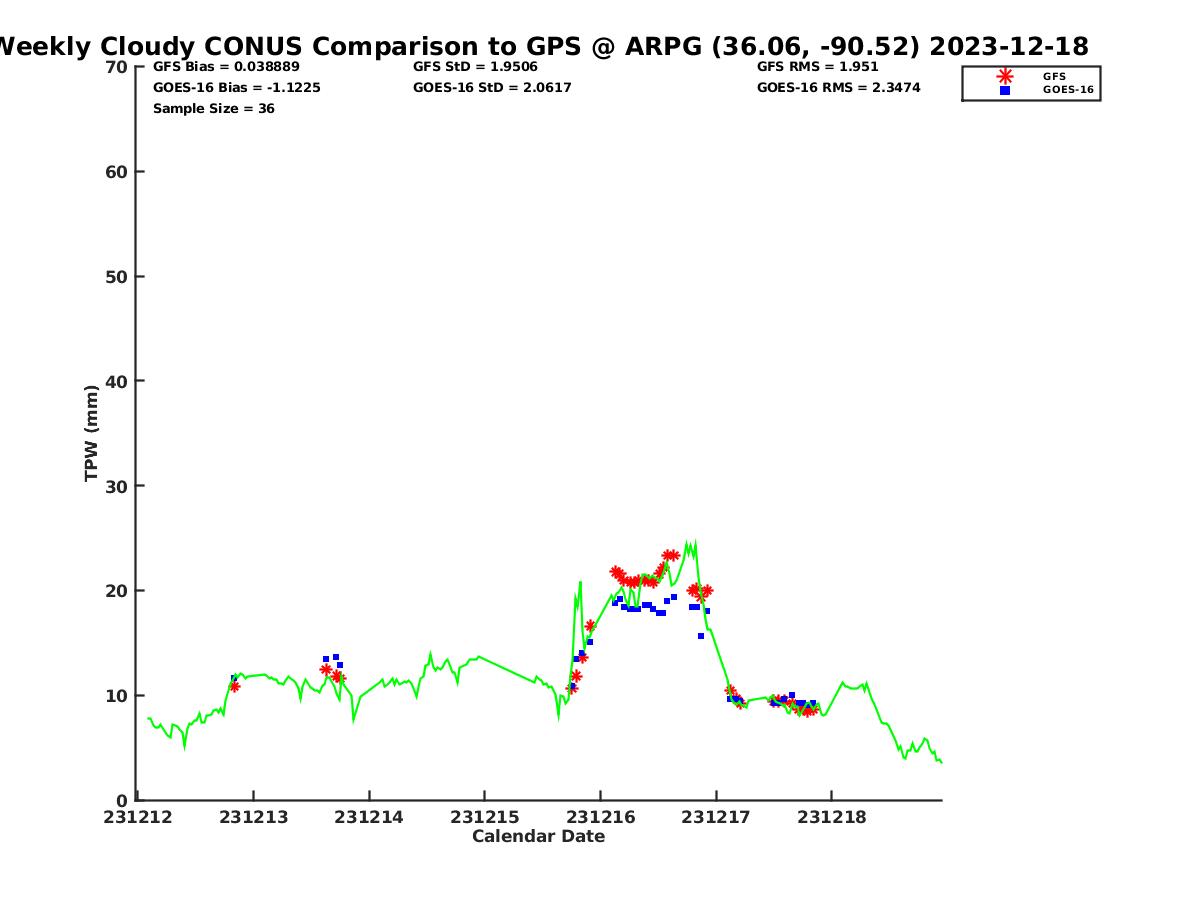This screenshot has height=900, width=1200.
Task: Click the 'GFS StD = 1.9506' statistic
Action: [475, 66]
